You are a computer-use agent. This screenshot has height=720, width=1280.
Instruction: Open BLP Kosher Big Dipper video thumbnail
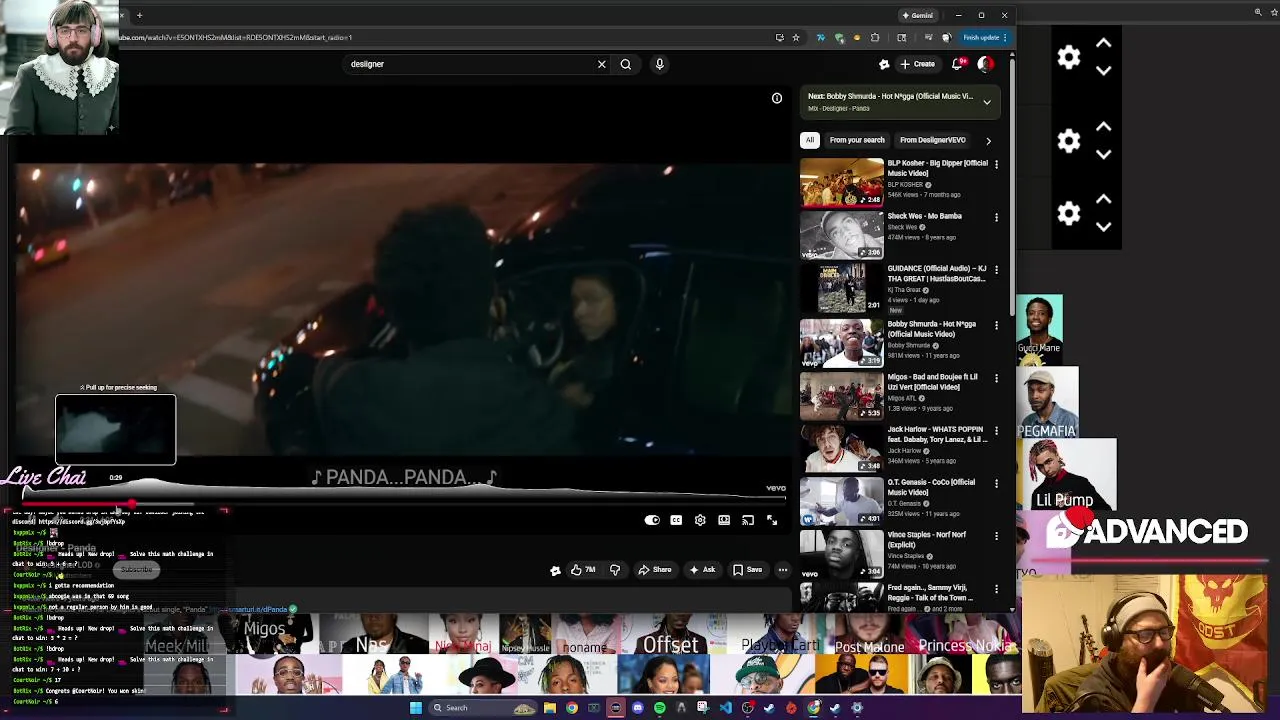pyautogui.click(x=842, y=182)
